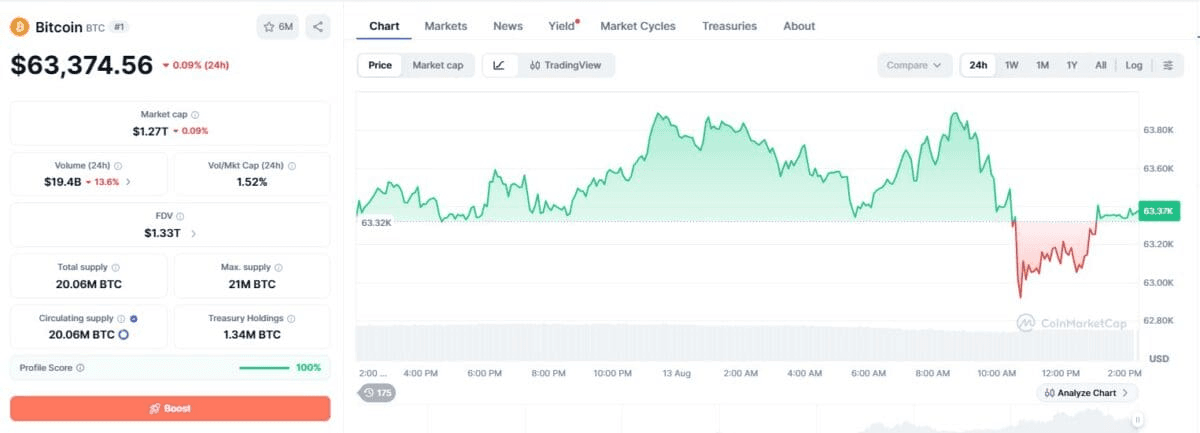This screenshot has width=1200, height=433.
Task: Click the 1.52% Vol/Mkt Cap value
Action: tap(252, 182)
